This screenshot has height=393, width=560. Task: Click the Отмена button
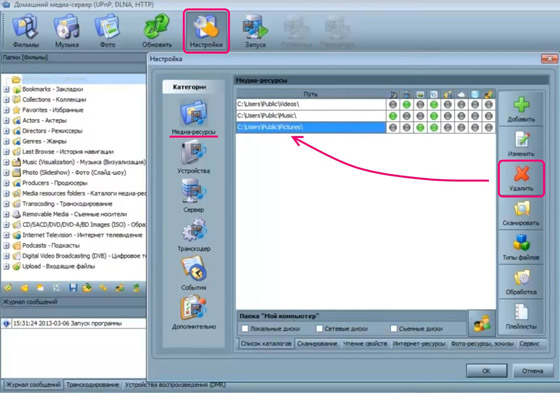tap(532, 371)
